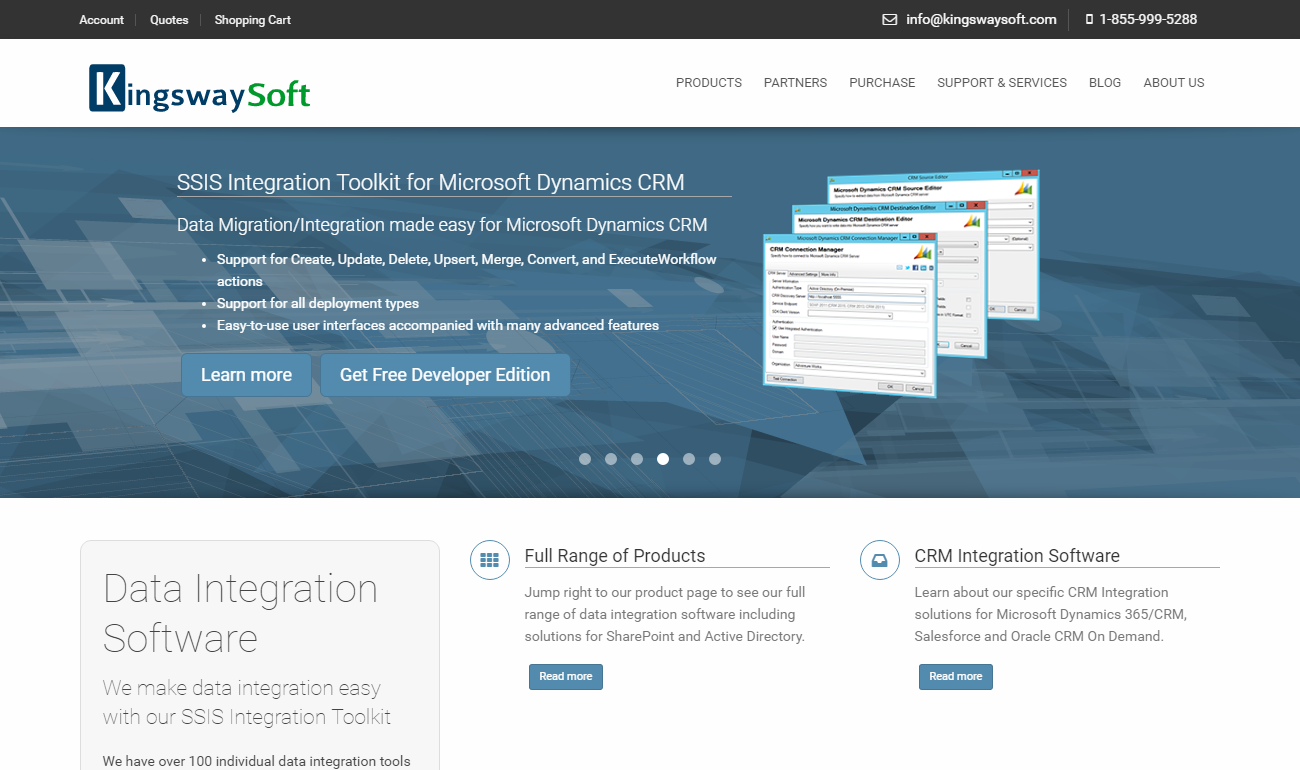1300x770 pixels.
Task: Select the third carousel slide dot
Action: [x=637, y=459]
